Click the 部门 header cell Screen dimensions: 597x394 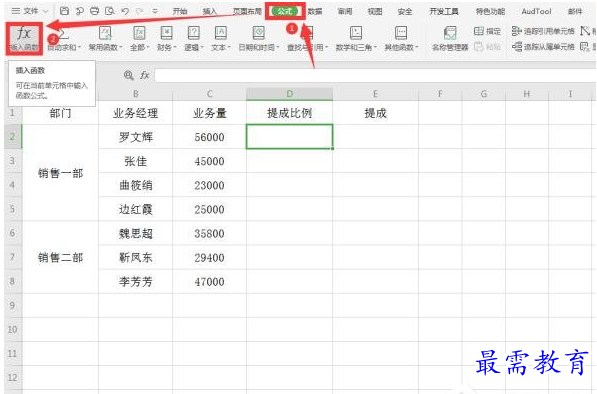coord(61,113)
